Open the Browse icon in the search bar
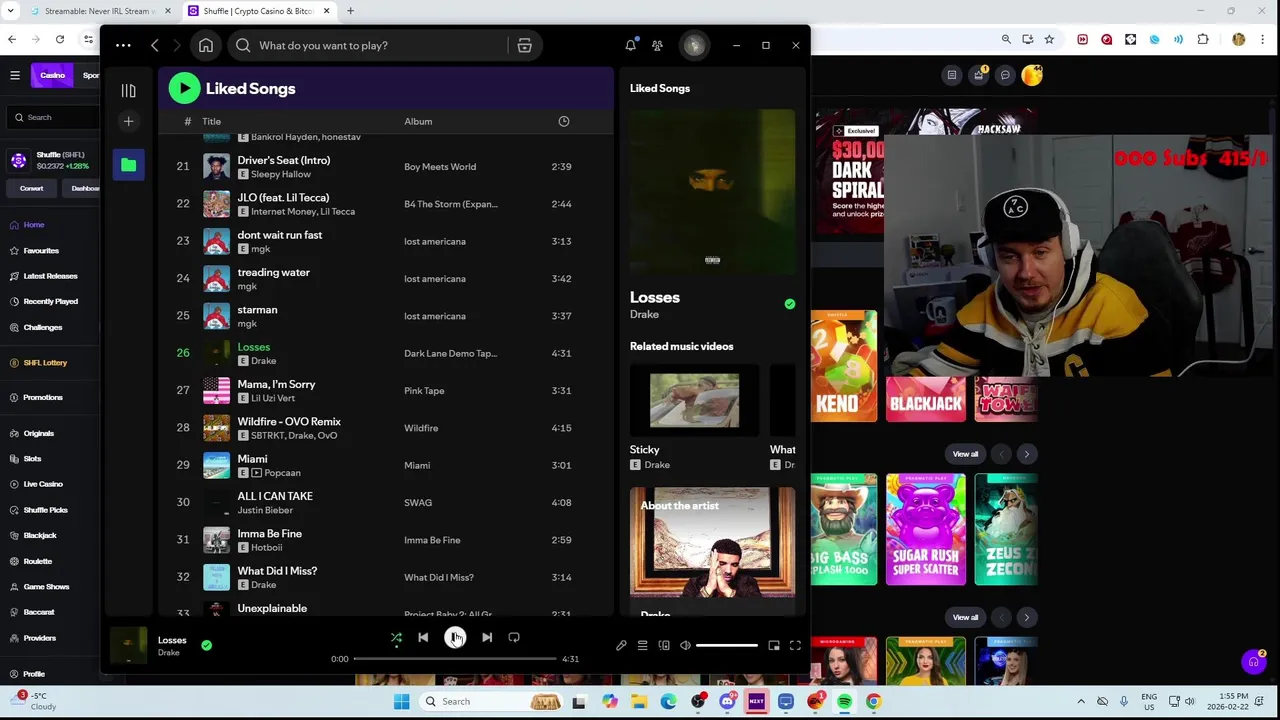This screenshot has width=1280, height=720. pos(524,45)
